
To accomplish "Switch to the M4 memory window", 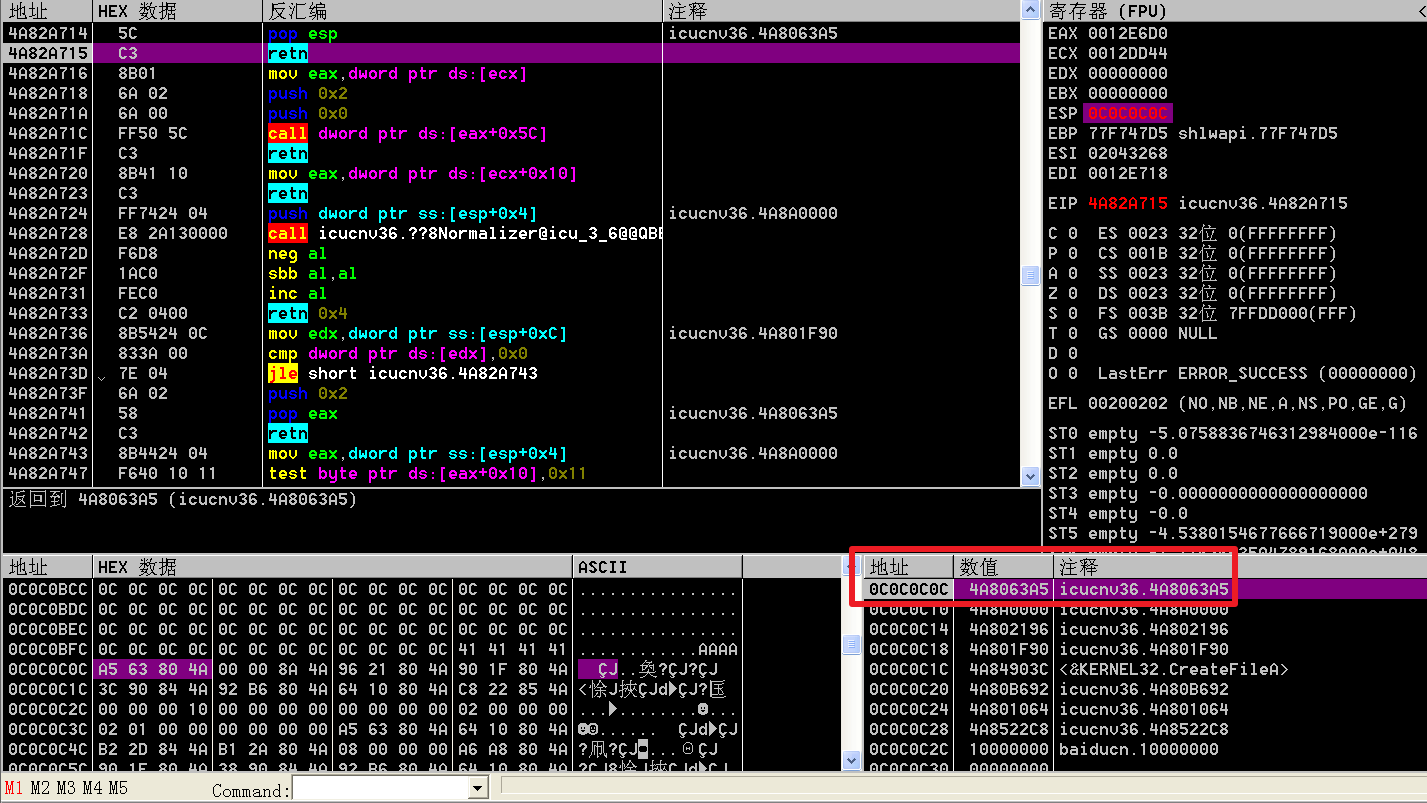I will (x=92, y=788).
